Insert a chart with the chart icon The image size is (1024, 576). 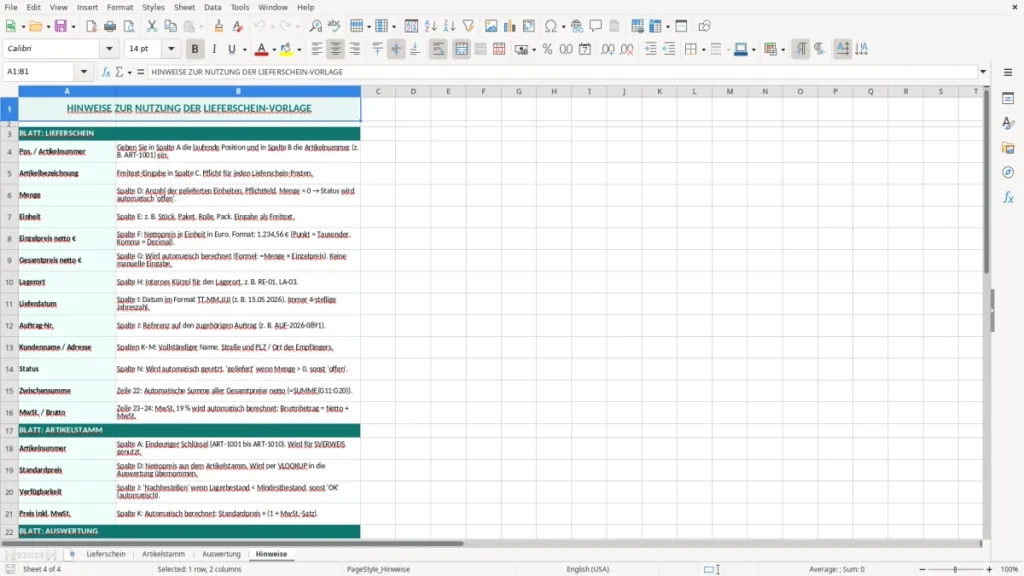[x=510, y=26]
